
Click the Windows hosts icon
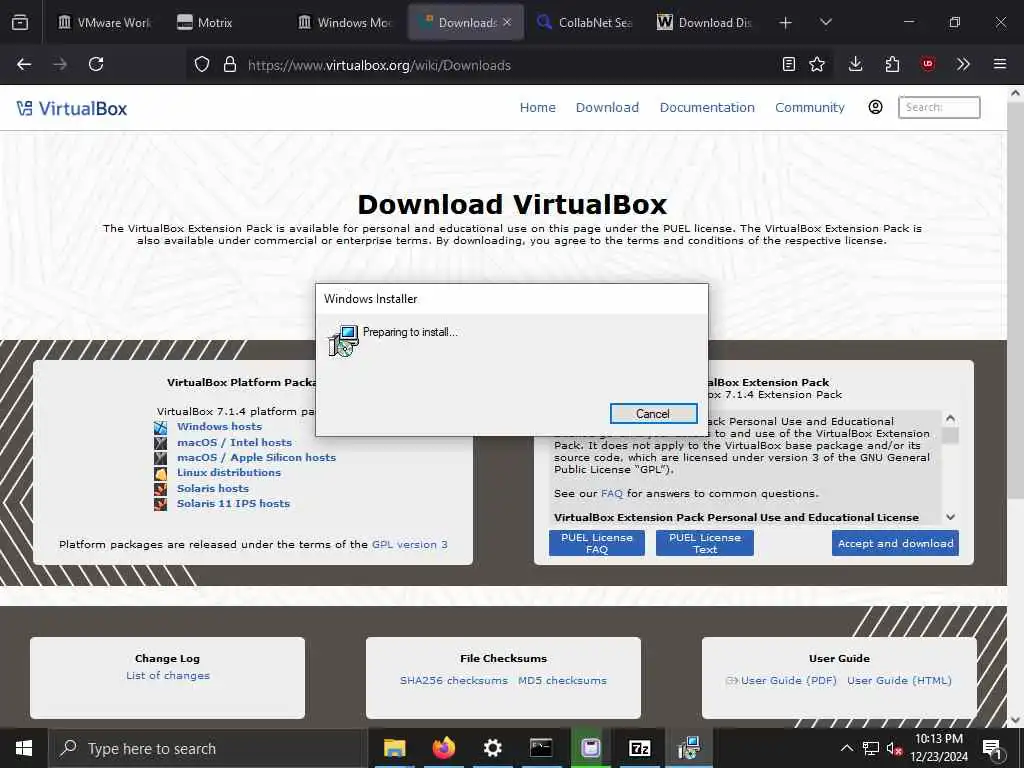161,428
